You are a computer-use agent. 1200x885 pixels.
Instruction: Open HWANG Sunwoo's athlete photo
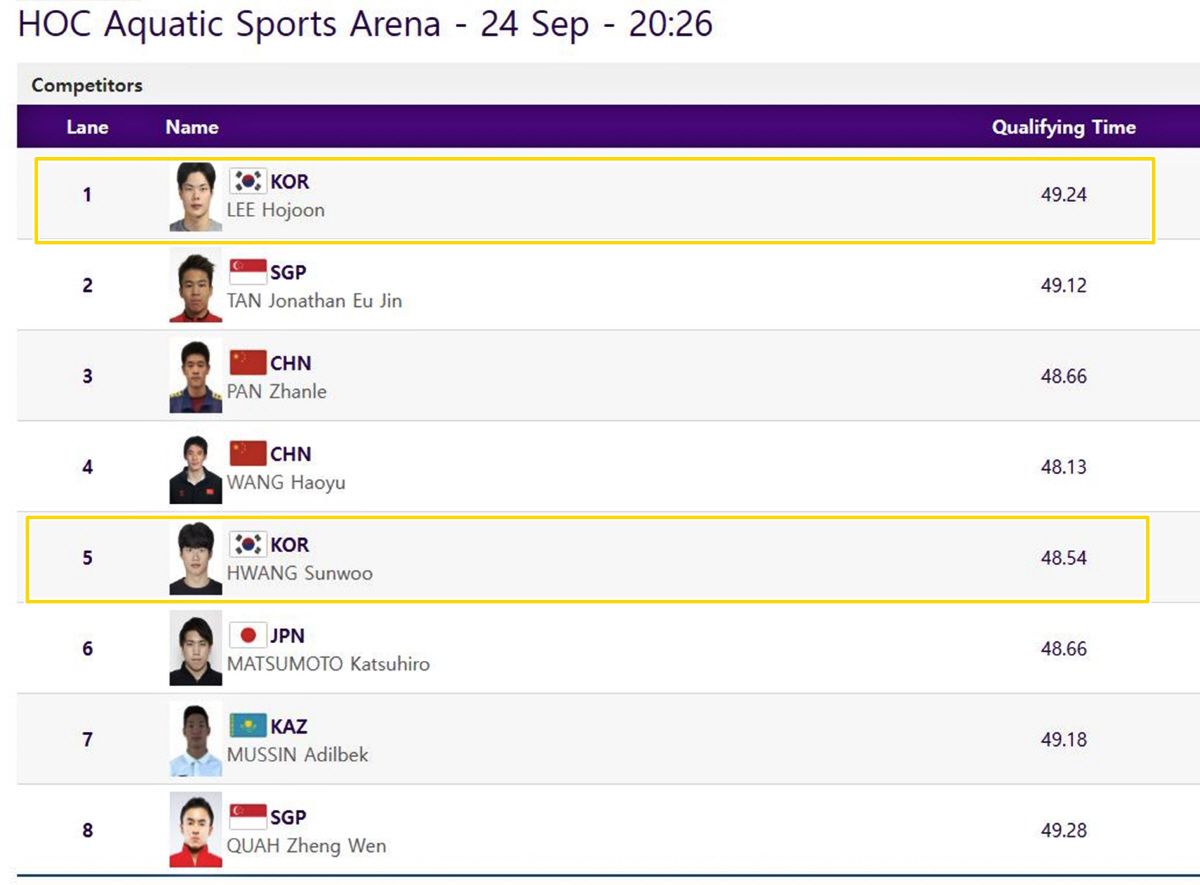(196, 559)
